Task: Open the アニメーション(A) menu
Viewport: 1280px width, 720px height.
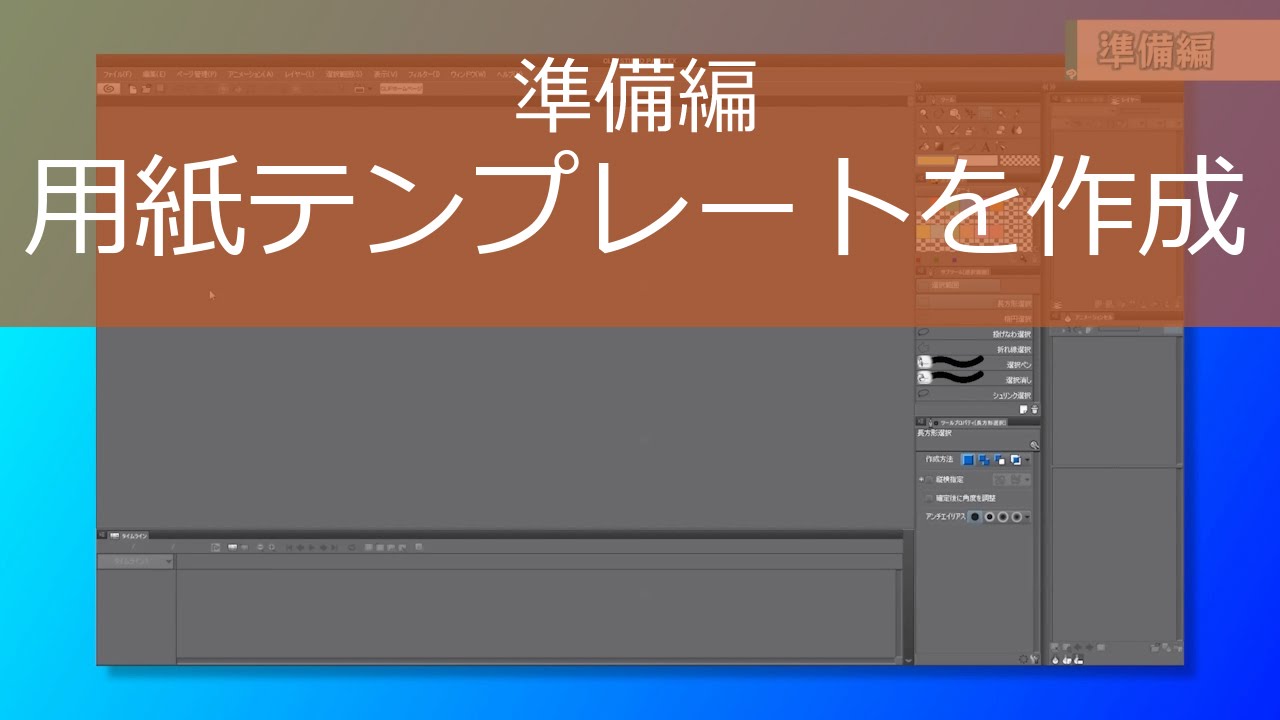Action: click(250, 74)
